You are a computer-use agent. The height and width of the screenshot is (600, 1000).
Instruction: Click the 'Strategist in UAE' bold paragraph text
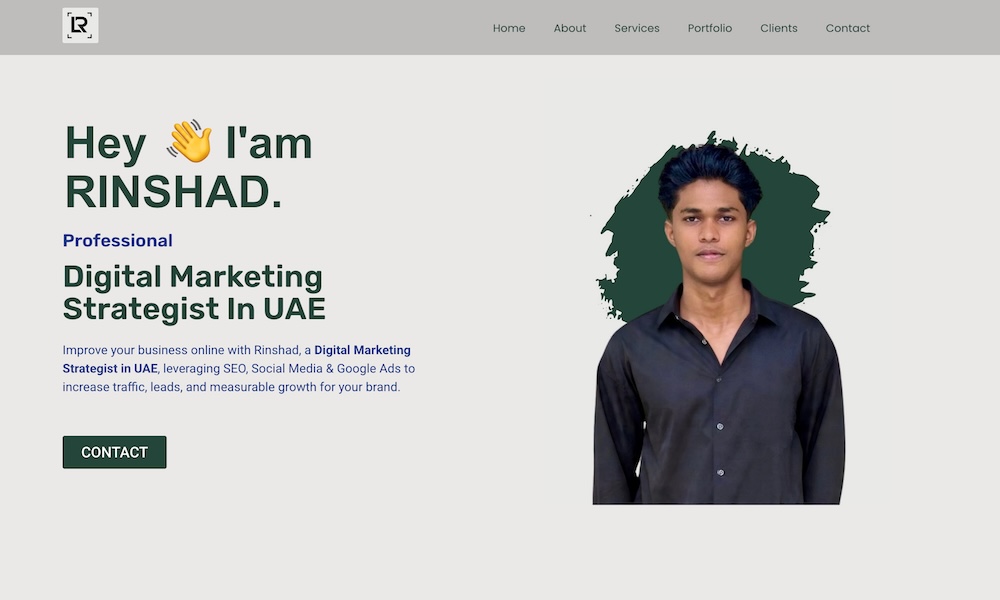click(110, 369)
